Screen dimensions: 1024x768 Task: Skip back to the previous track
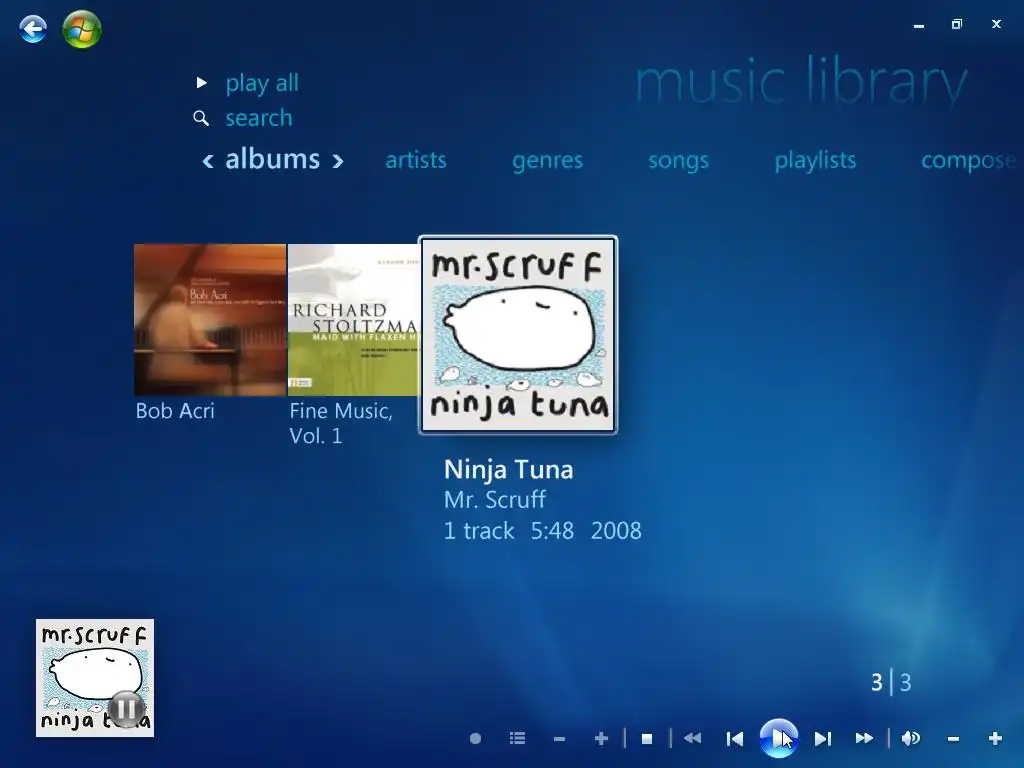(735, 739)
